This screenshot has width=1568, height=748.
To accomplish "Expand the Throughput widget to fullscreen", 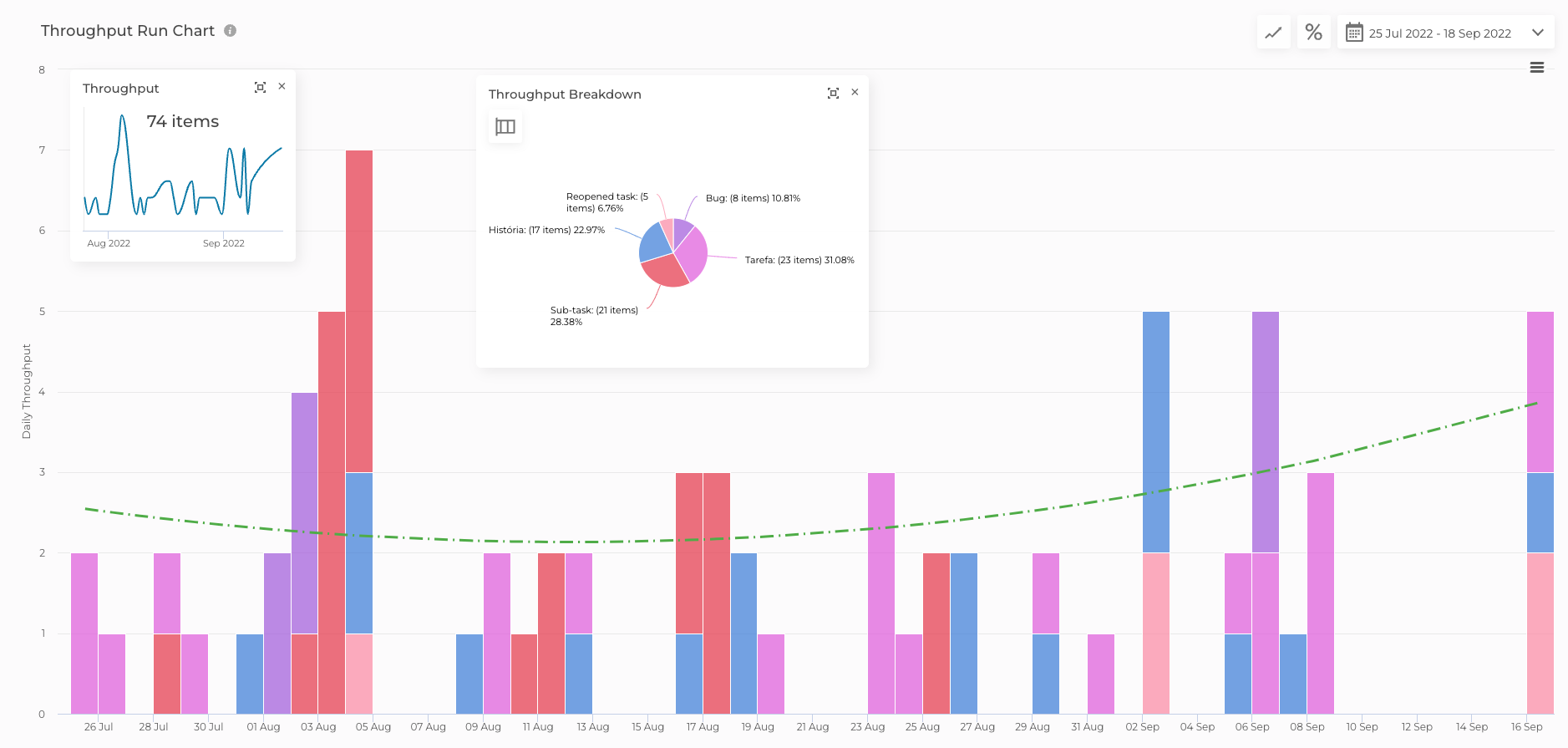I will (x=260, y=87).
